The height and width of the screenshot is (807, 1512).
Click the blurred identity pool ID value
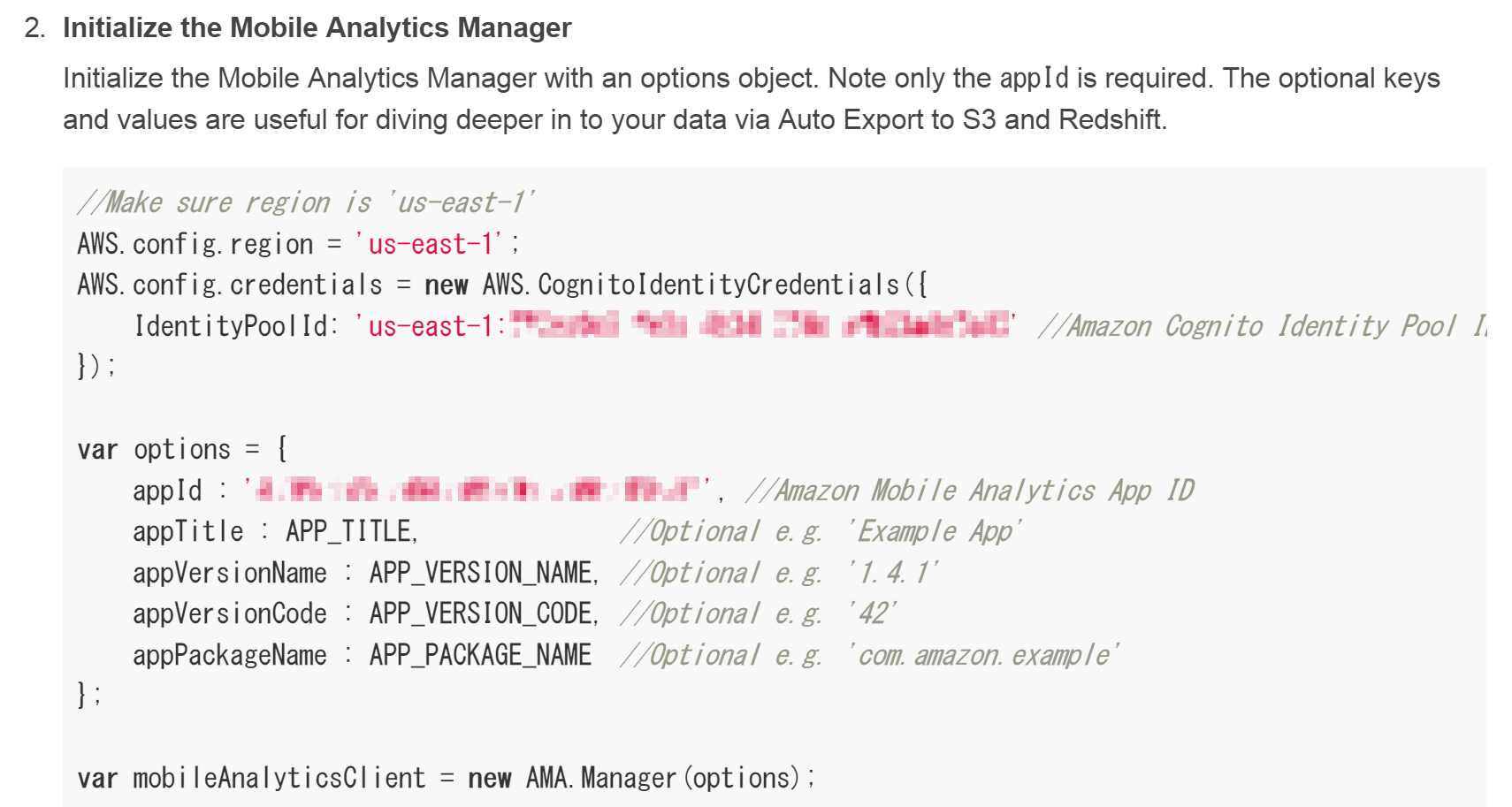(760, 325)
